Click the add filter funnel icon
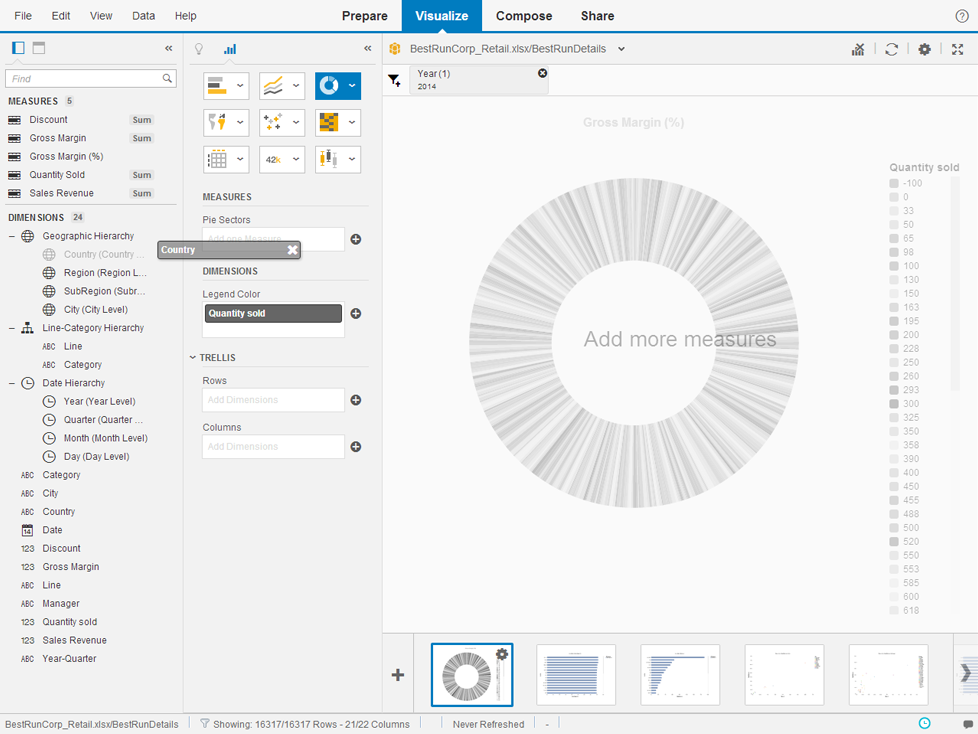978x734 pixels. tap(394, 80)
